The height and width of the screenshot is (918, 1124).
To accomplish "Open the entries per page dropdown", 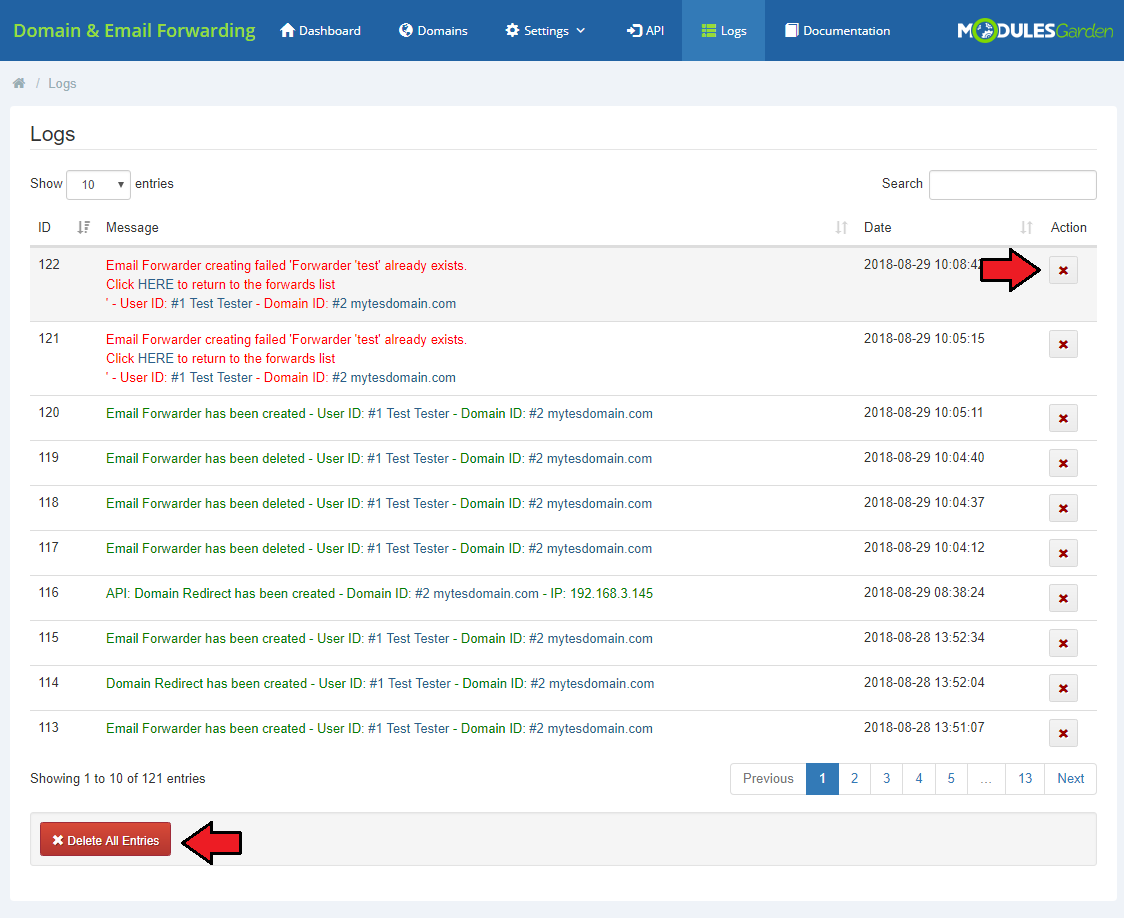I will 98,185.
